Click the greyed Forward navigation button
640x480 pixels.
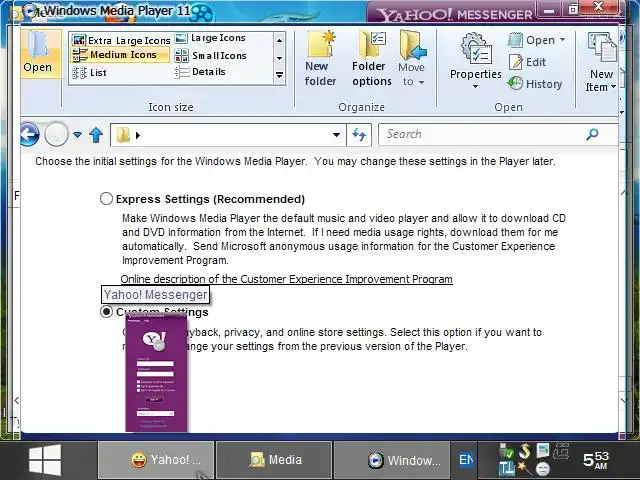tap(56, 134)
